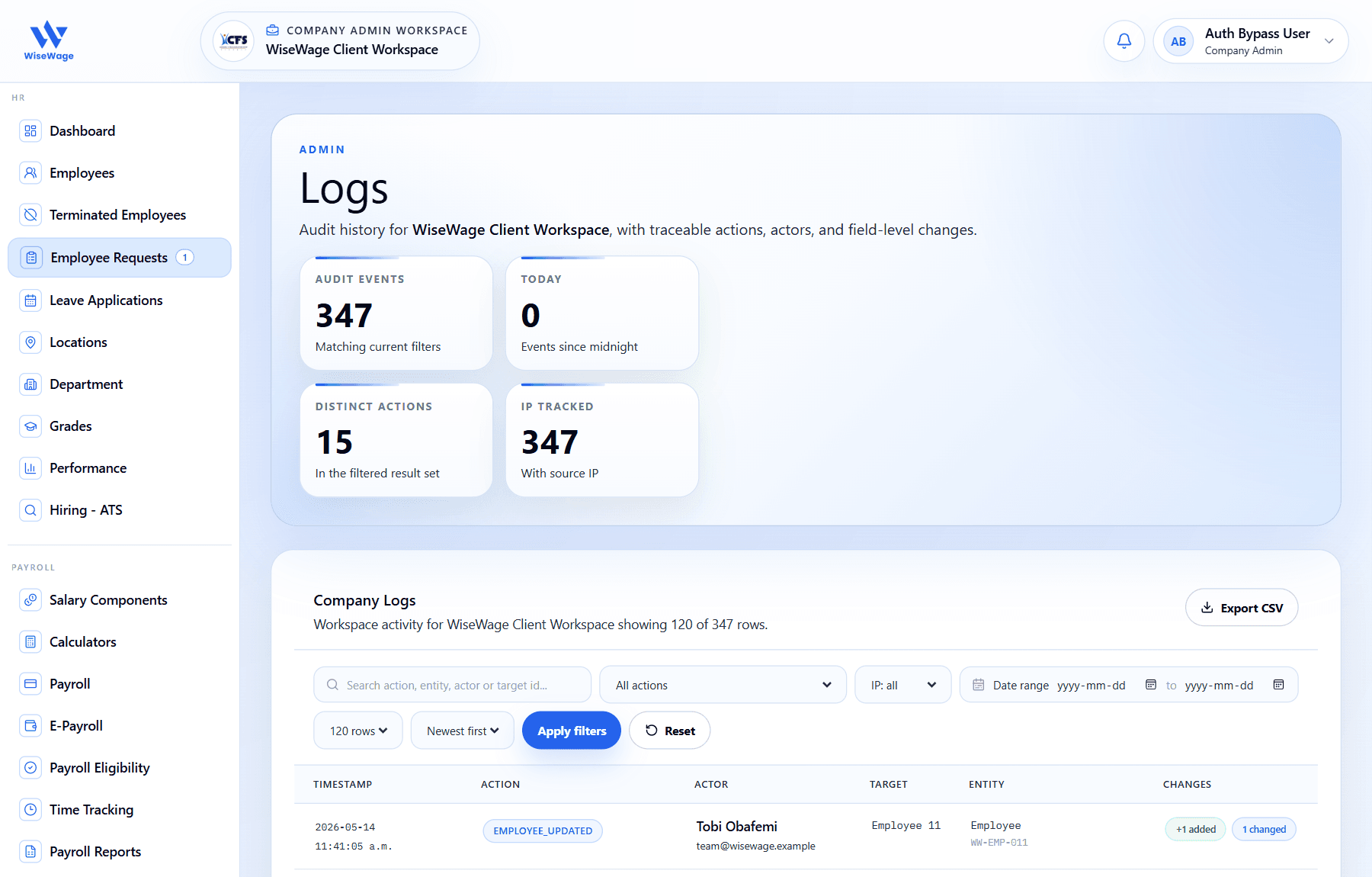Open the start date calendar picker icon
Viewport: 1372px width, 877px height.
[1151, 685]
